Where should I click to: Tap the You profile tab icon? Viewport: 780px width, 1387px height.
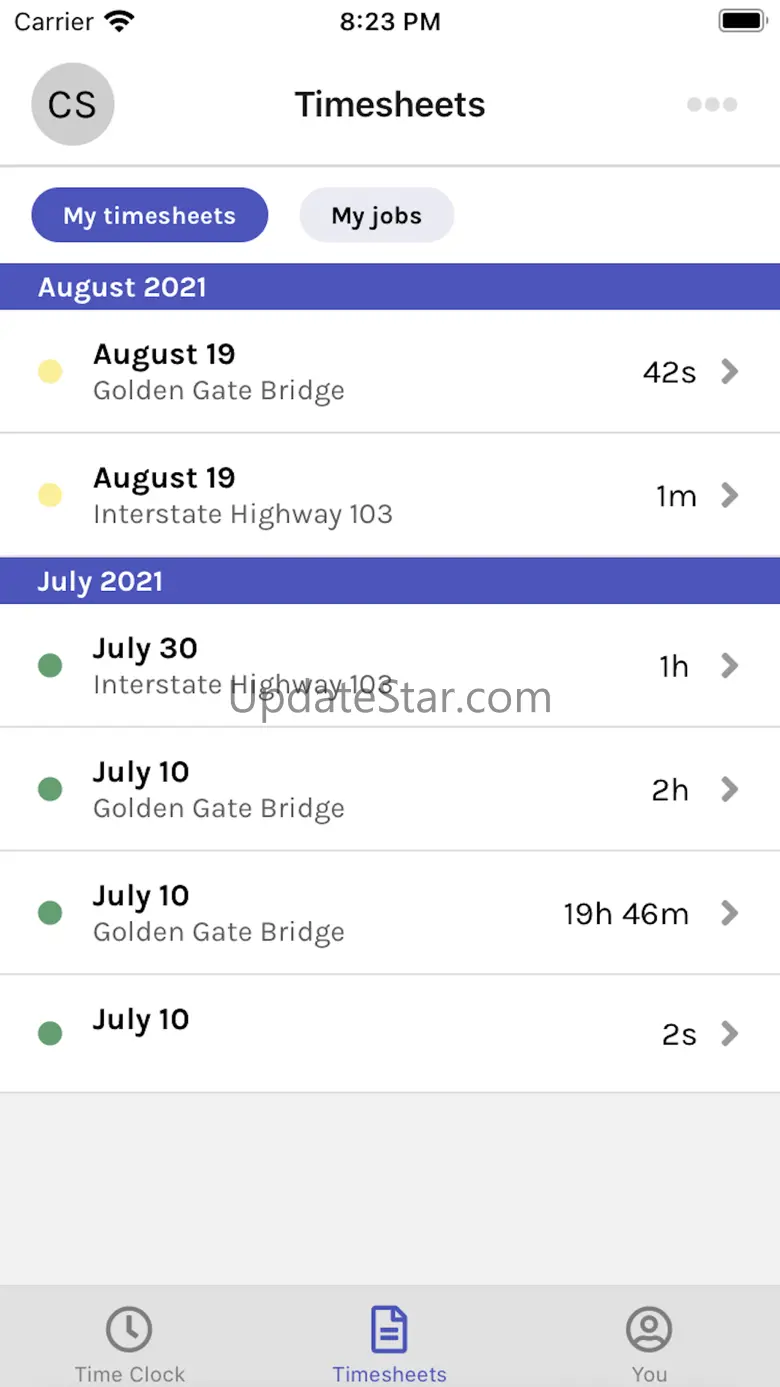click(649, 1329)
